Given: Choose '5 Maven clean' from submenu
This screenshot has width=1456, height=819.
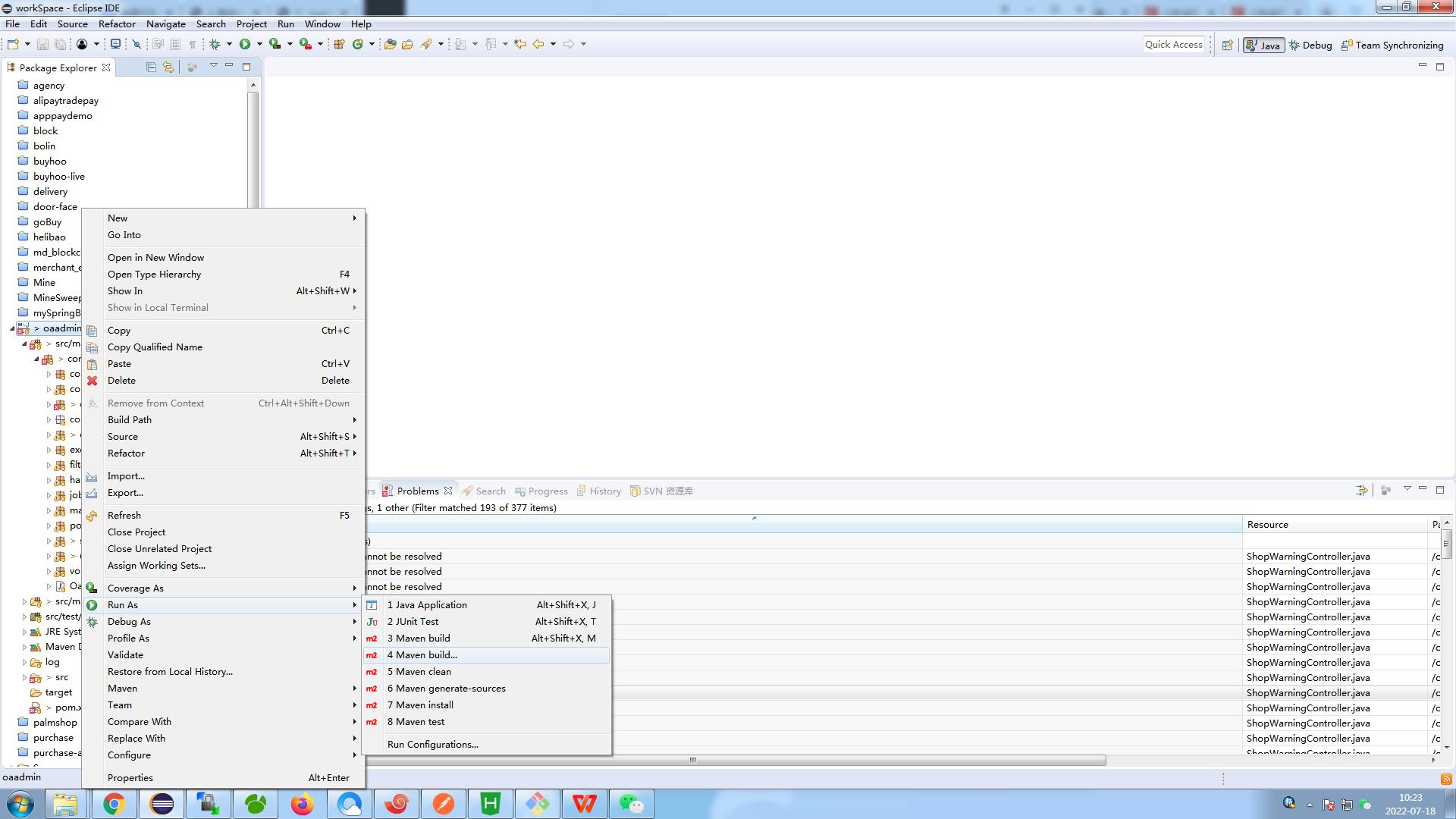Looking at the screenshot, I should pyautogui.click(x=487, y=672).
